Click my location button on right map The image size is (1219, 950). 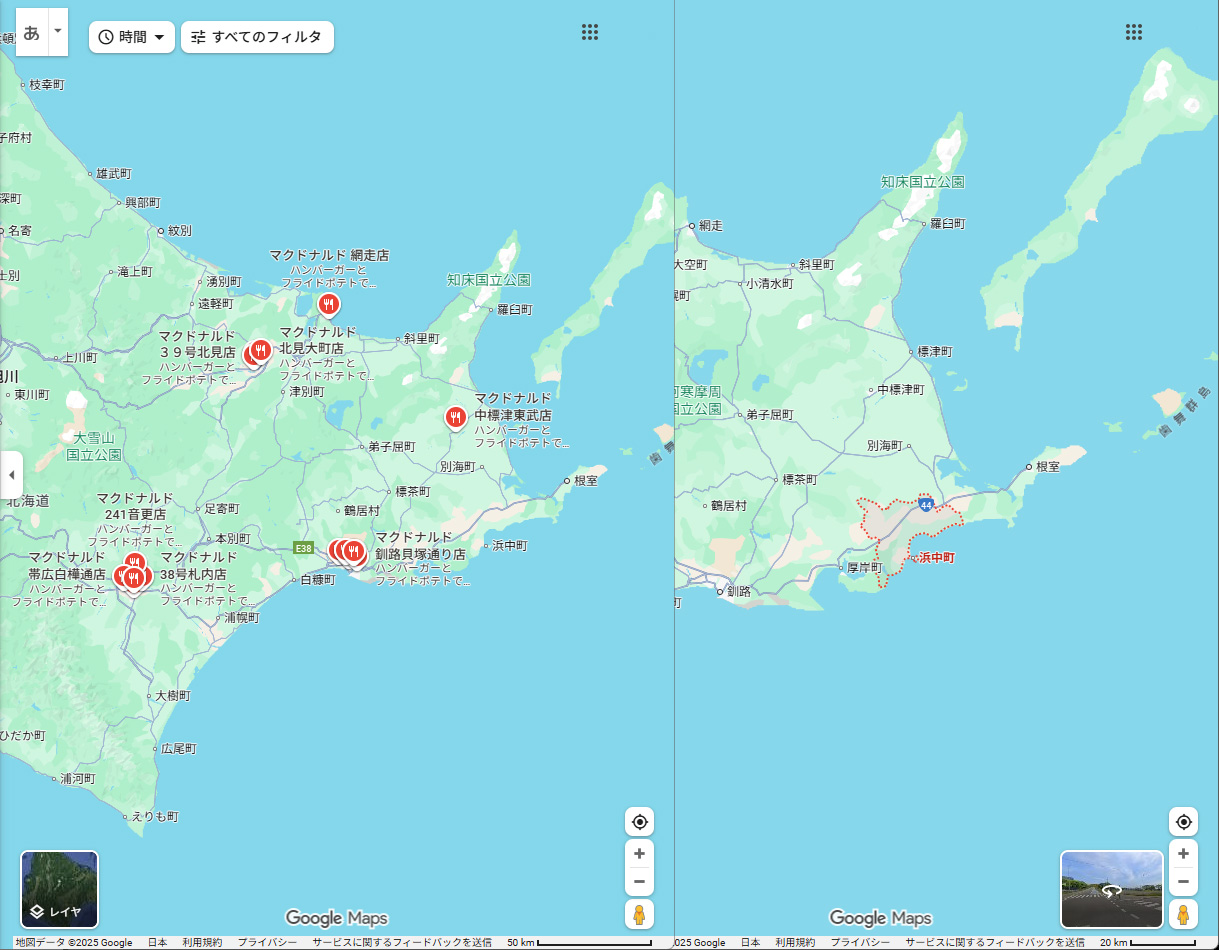[x=1183, y=822]
